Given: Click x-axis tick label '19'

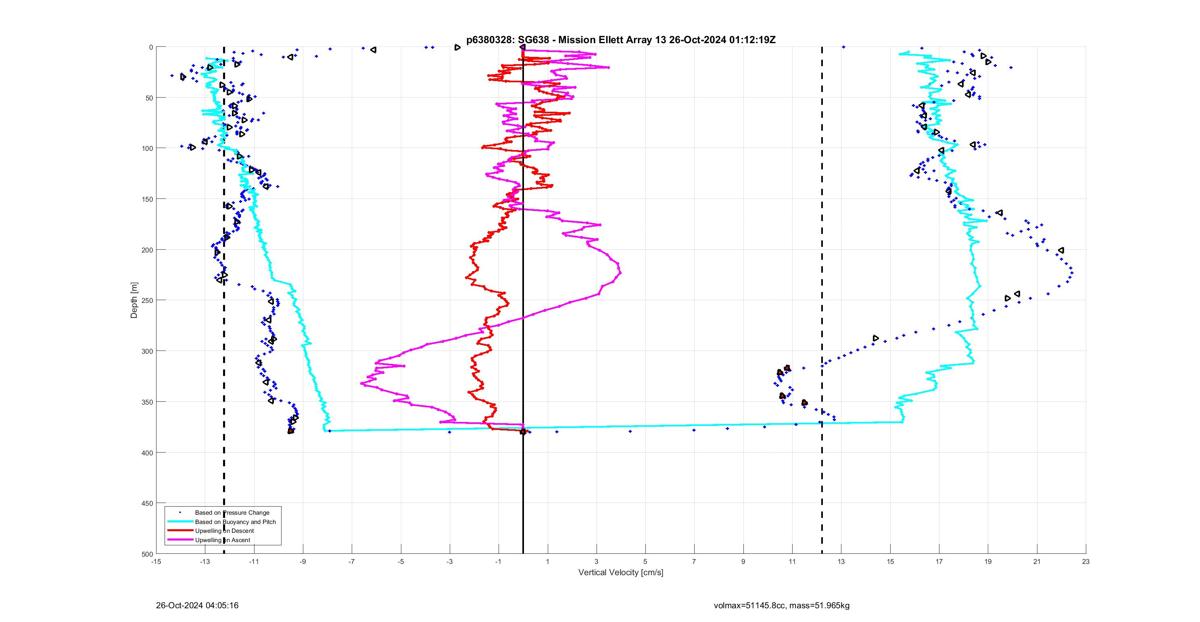Looking at the screenshot, I should [988, 561].
